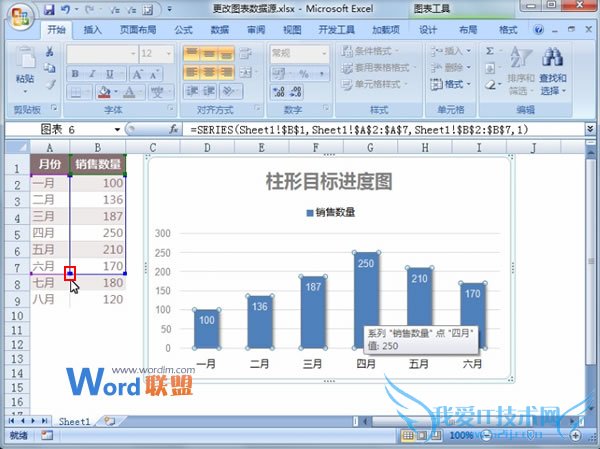Screen dimensions: 600x449
Task: Click the 250 bar for 四月
Action: coord(366,300)
